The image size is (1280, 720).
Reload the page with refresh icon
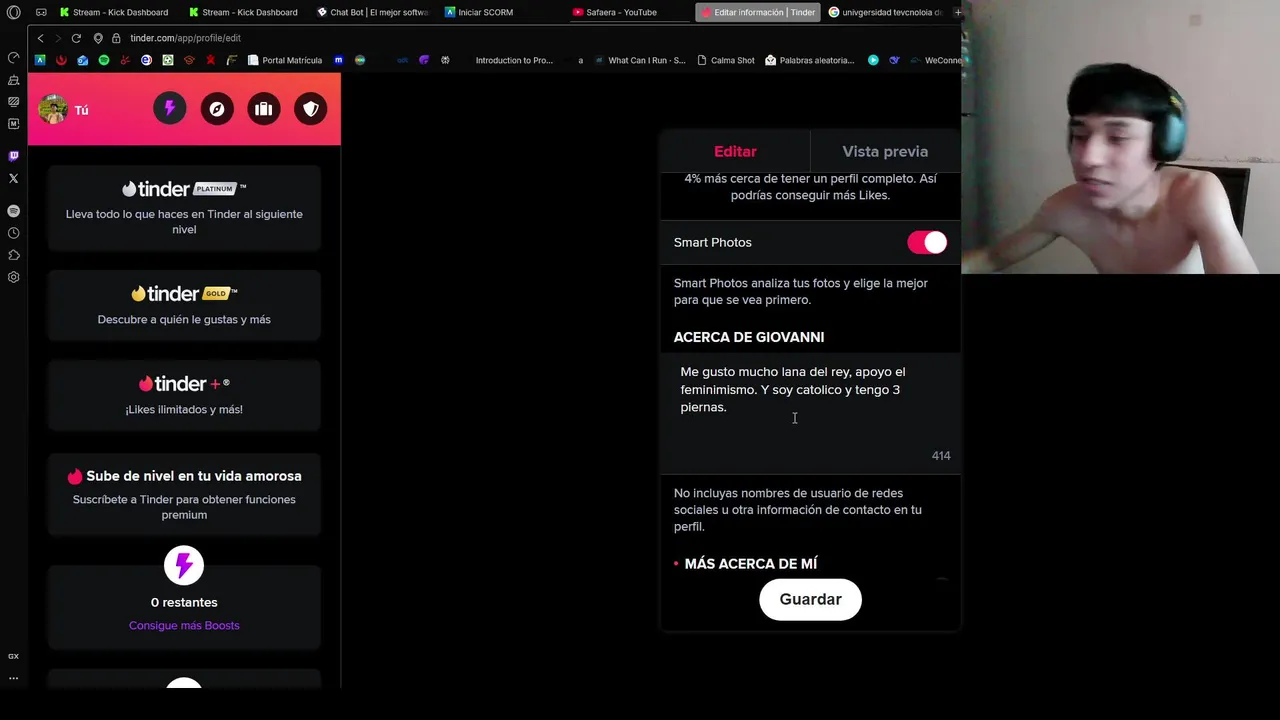[76, 38]
